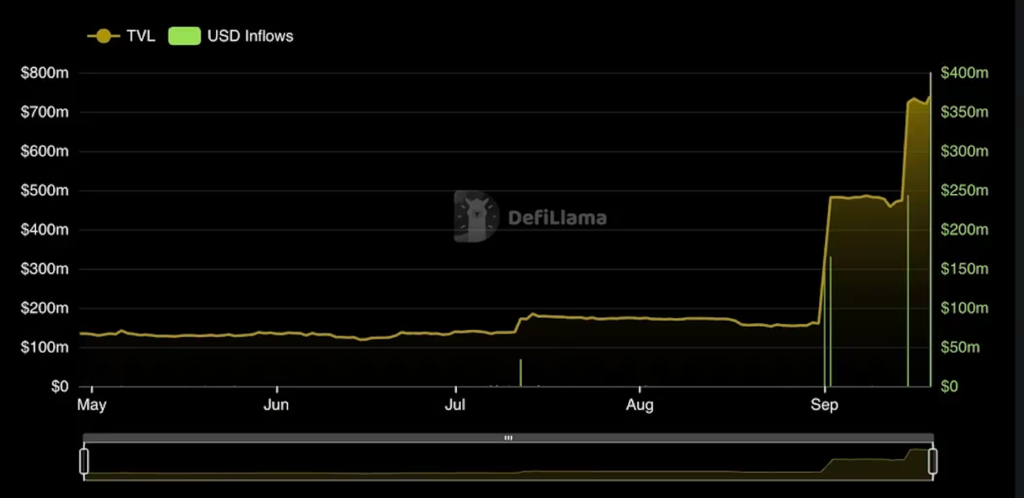Screen dimensions: 1024x498
Task: Click the range selector top drag bar
Action: pos(508,438)
